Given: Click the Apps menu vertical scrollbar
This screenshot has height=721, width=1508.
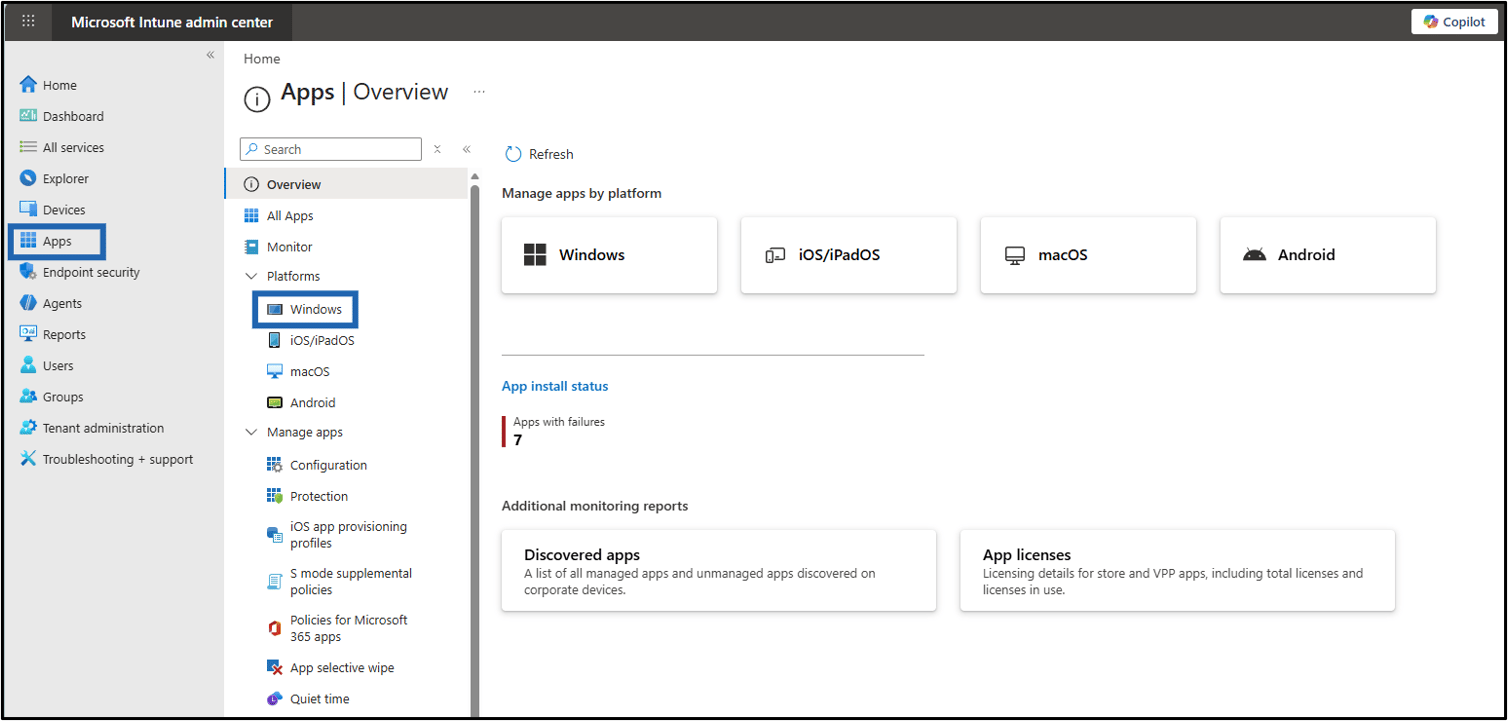Looking at the screenshot, I should point(475,450).
